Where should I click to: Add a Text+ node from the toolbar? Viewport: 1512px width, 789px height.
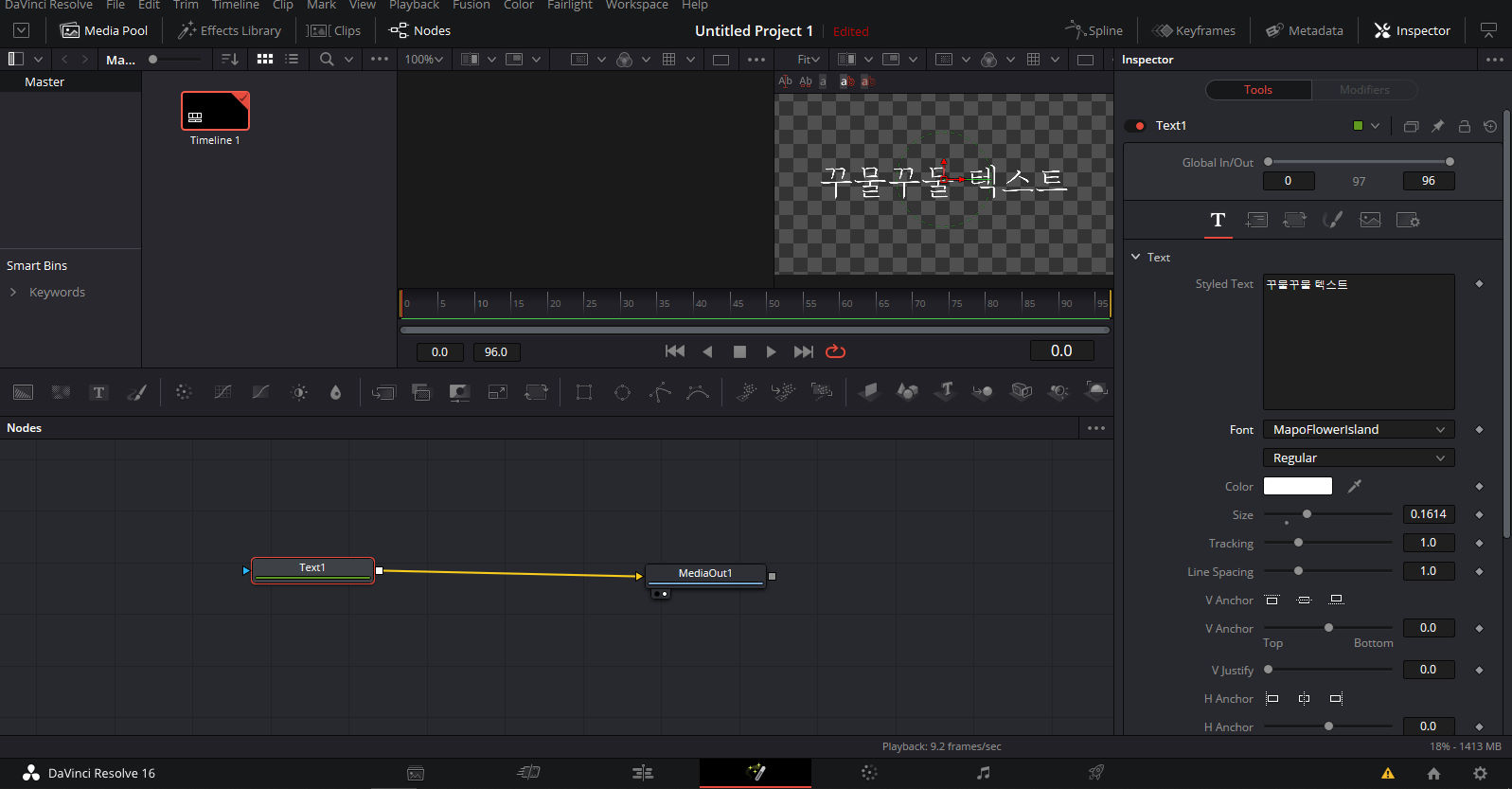click(x=98, y=392)
